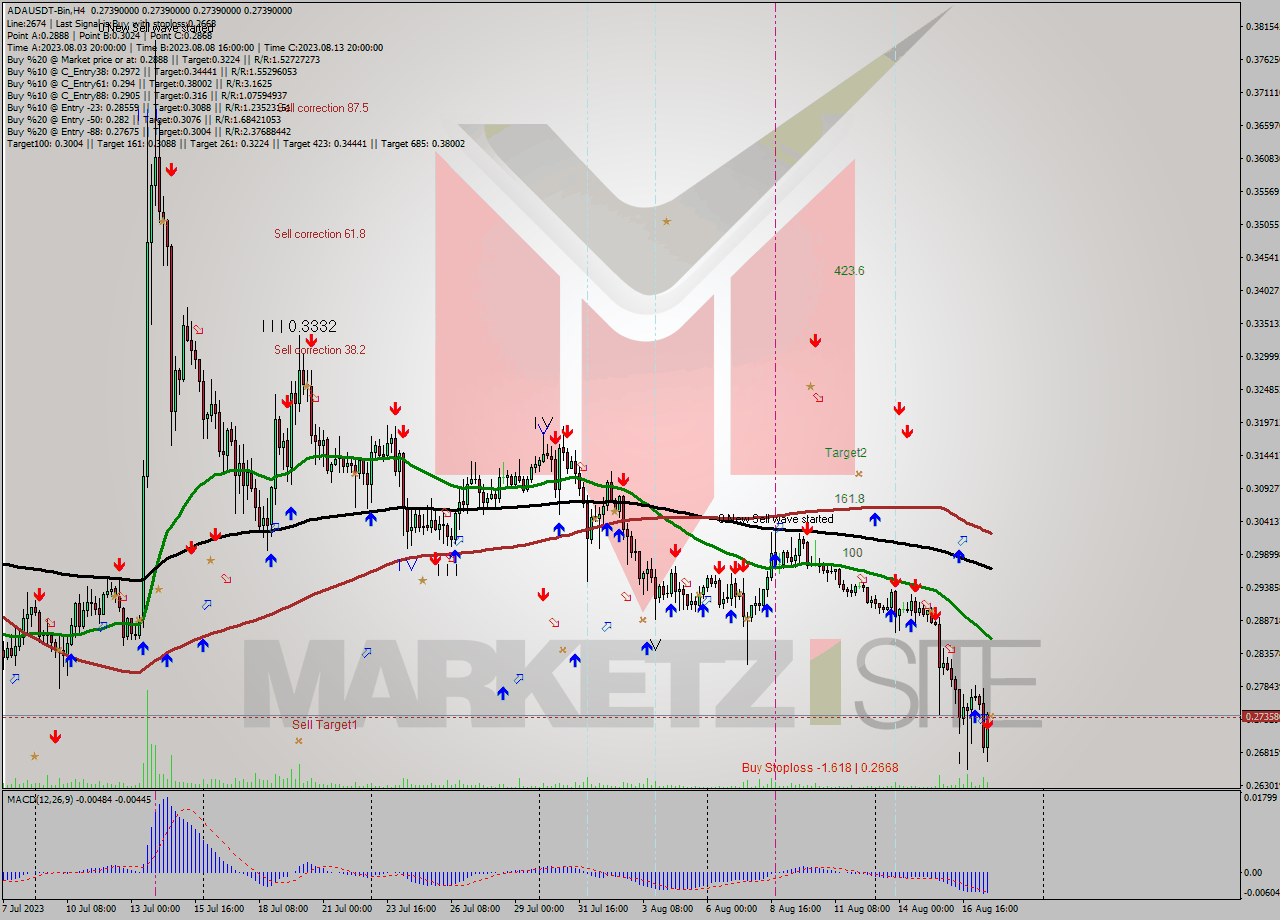Click the Sell correction 61.8 label

320,234
